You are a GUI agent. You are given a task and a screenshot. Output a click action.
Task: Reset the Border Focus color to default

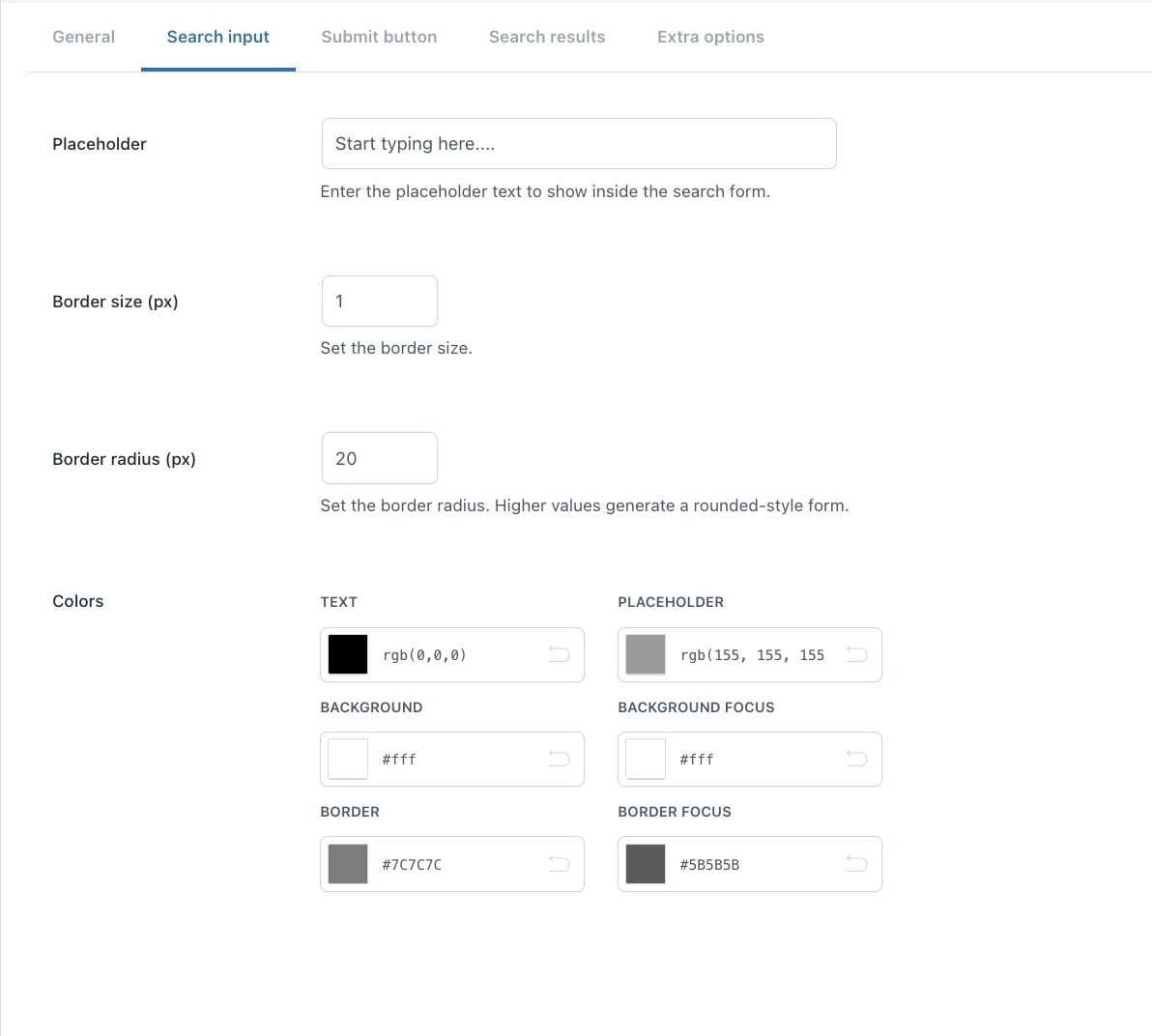(x=856, y=863)
